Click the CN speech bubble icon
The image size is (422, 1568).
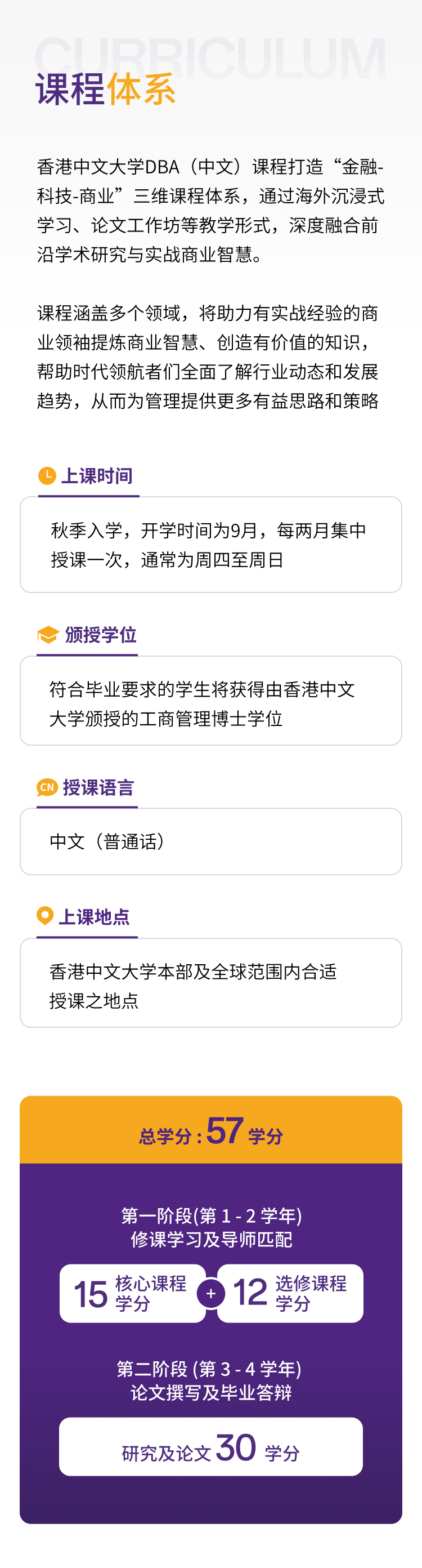[47, 787]
